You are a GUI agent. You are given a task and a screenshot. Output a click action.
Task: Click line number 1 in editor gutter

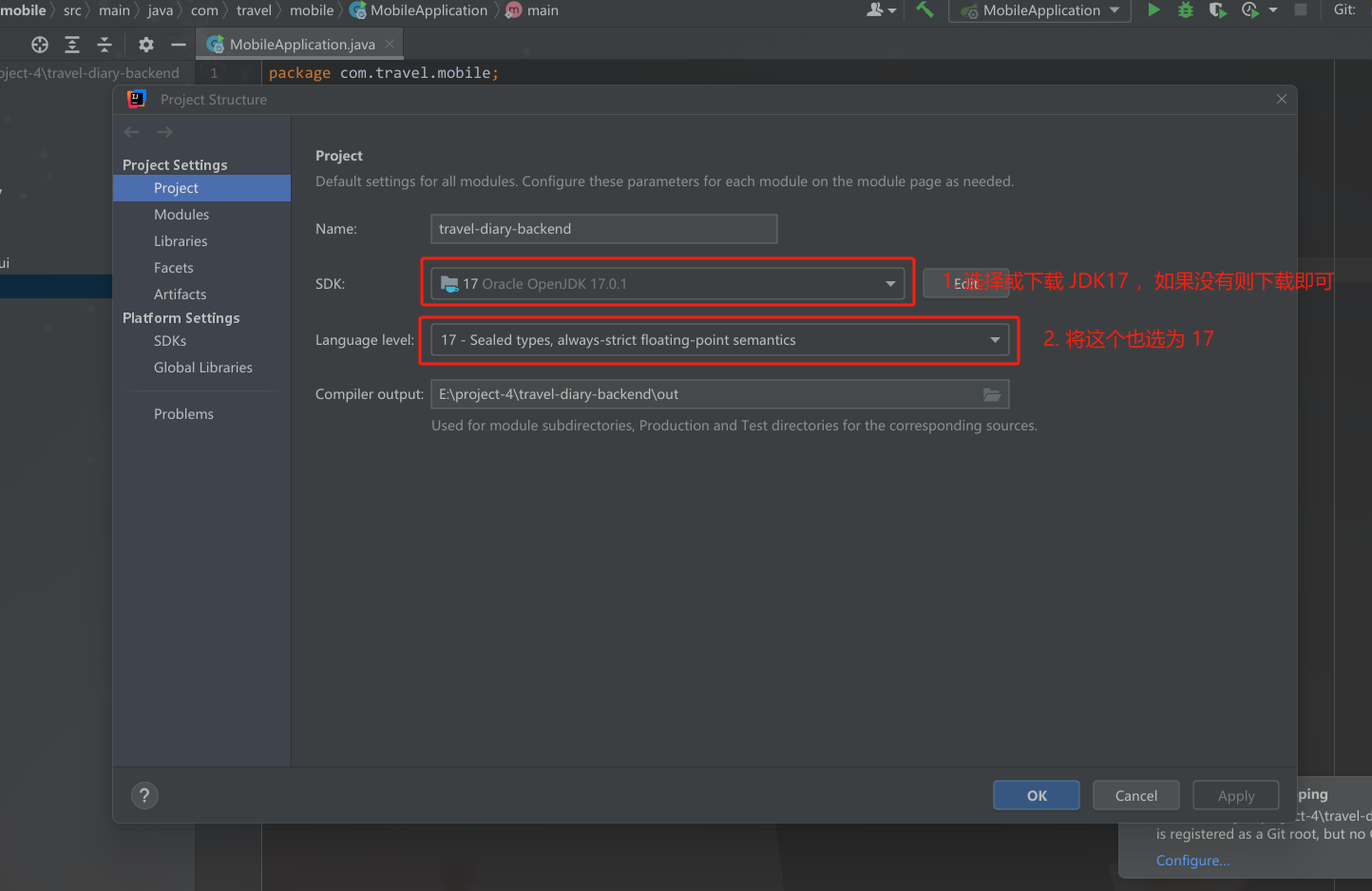coord(214,73)
